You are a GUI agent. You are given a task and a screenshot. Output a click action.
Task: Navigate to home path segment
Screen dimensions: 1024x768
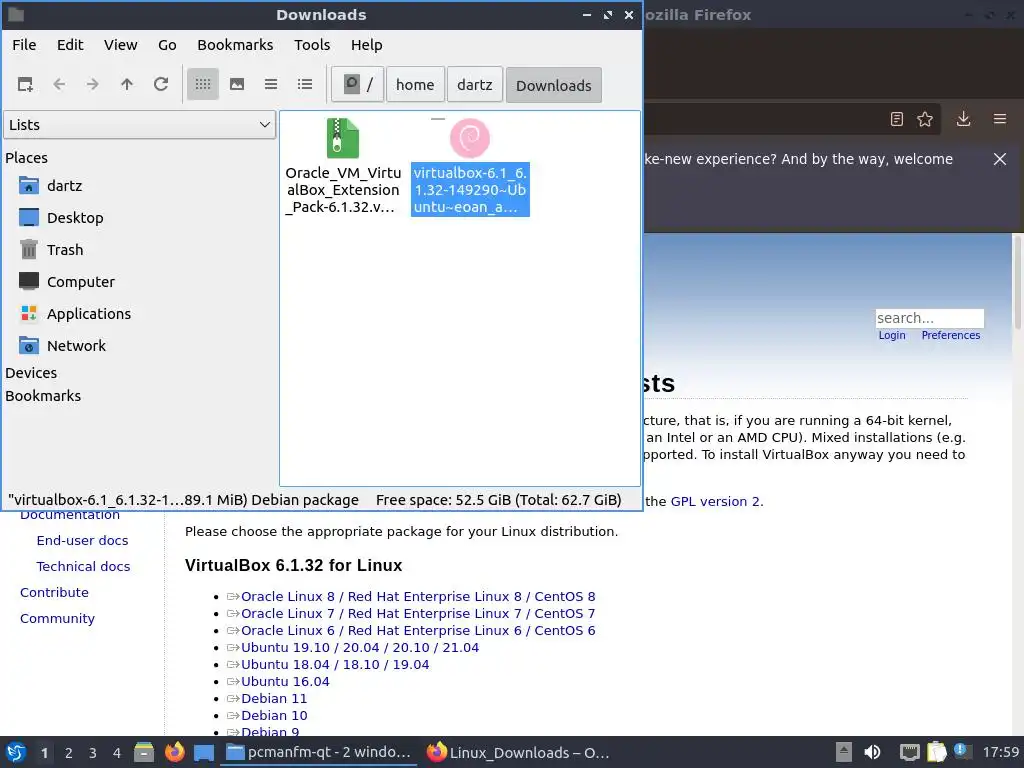pos(415,85)
